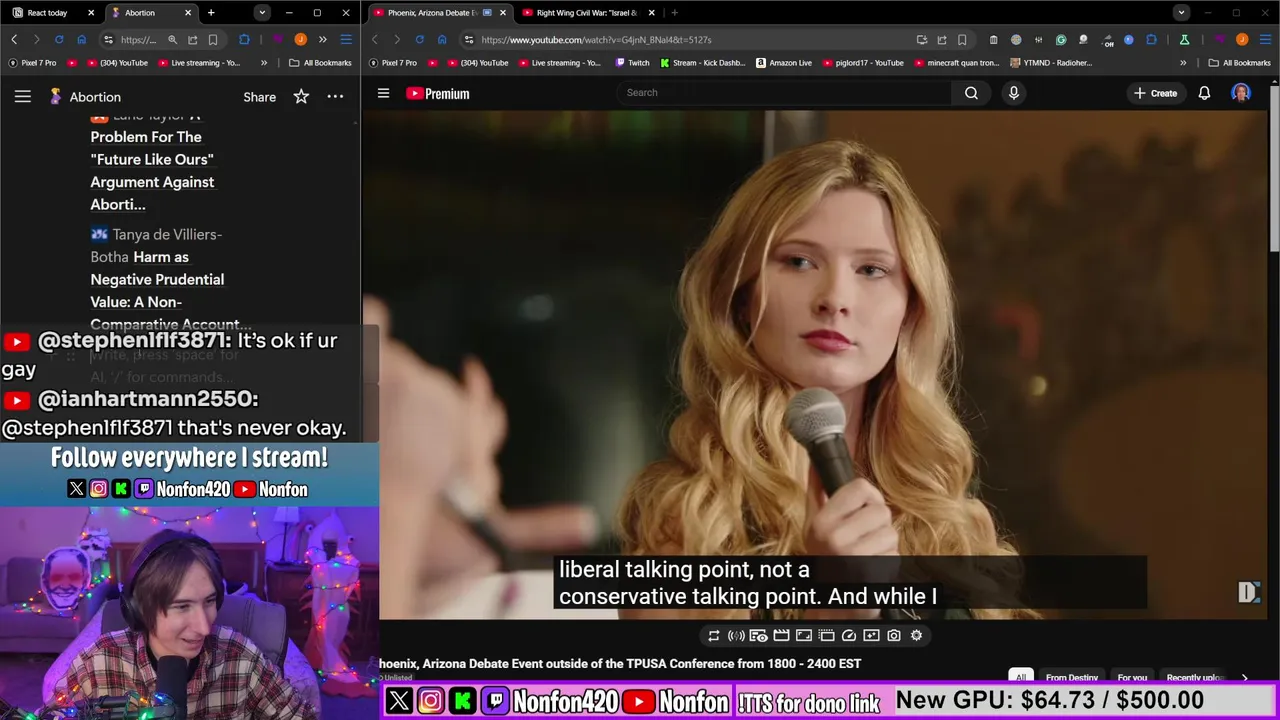Click the YouTube search magnifier button
This screenshot has height=720, width=1280.
971,93
